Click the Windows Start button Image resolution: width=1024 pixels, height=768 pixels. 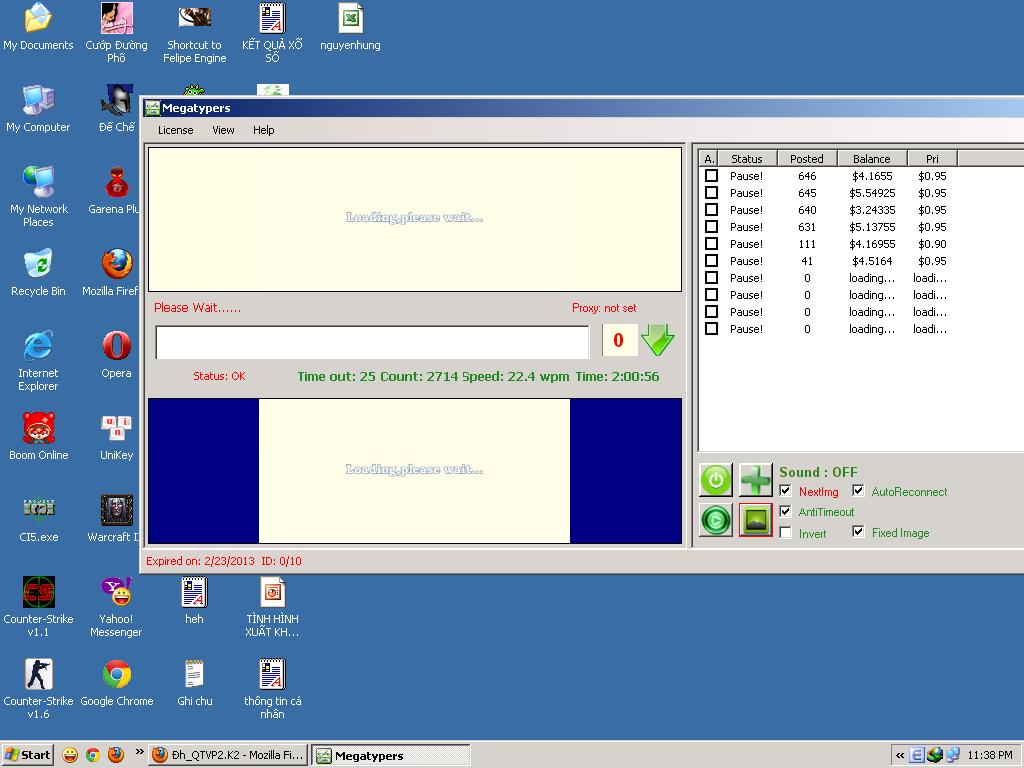coord(27,755)
